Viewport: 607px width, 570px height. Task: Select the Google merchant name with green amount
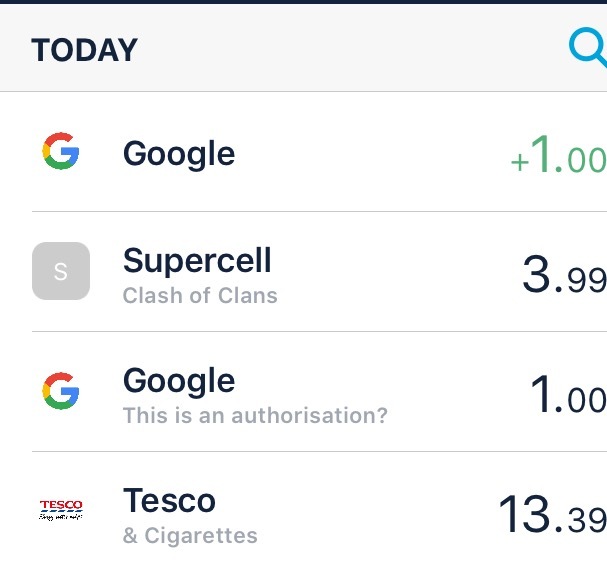179,154
